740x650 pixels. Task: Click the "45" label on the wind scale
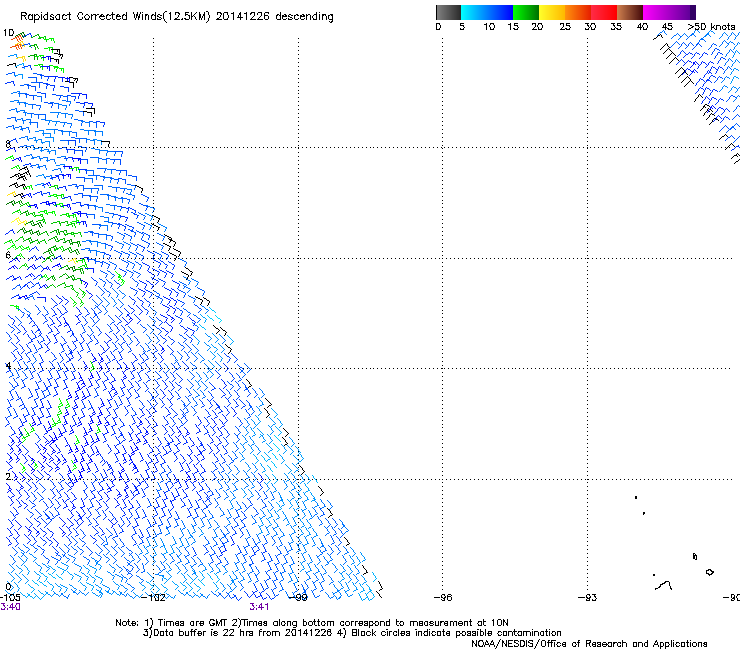click(x=667, y=27)
